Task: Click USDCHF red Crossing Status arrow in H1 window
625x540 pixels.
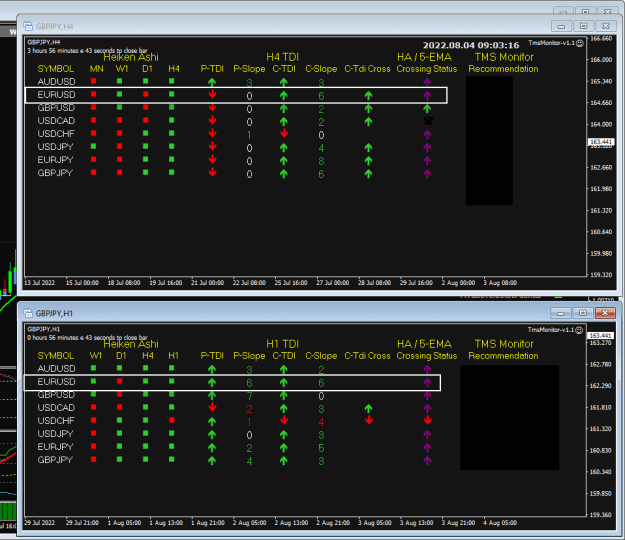Action: (x=427, y=420)
